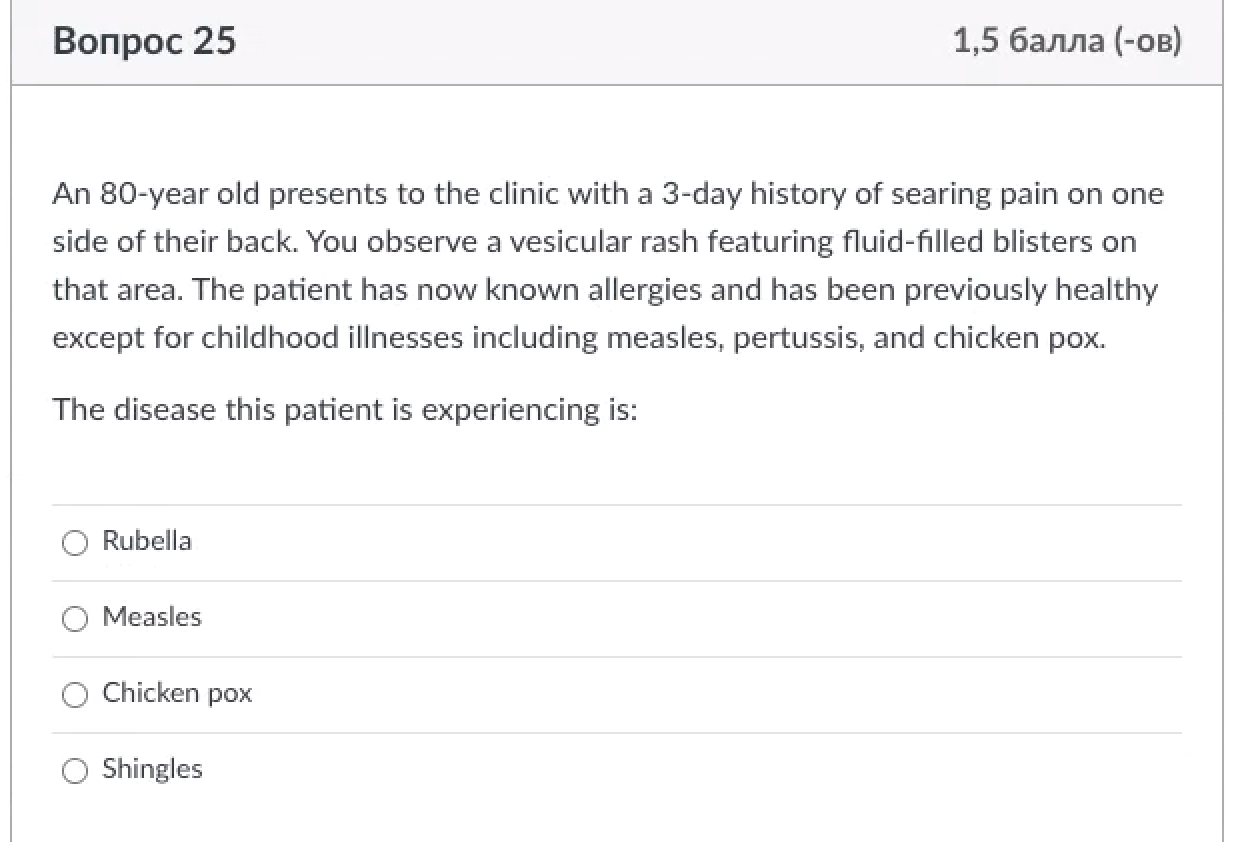This screenshot has width=1240, height=842.
Task: Click the "Chicken pox" answer option label
Action: pos(177,693)
